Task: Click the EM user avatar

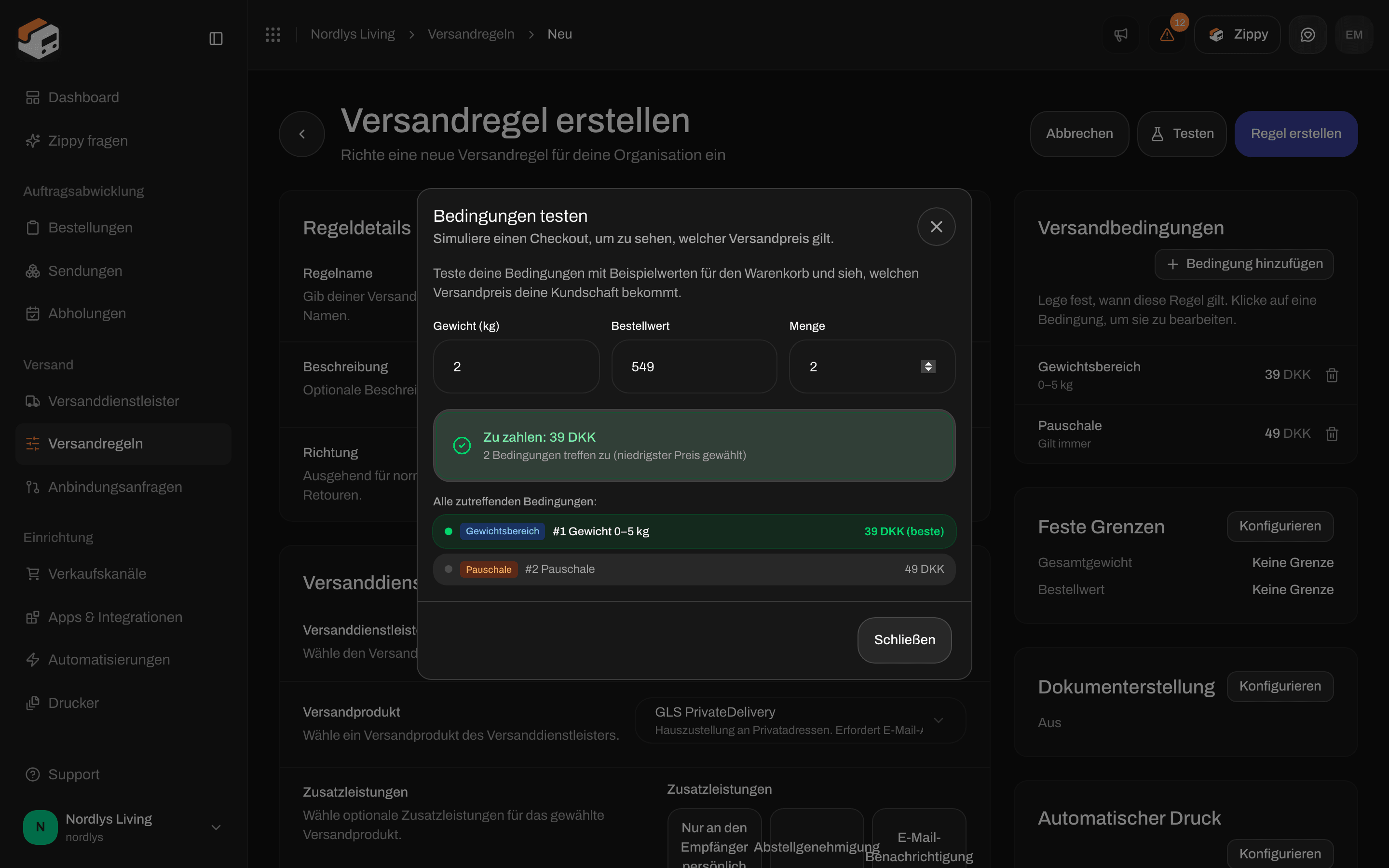Action: 1354,34
